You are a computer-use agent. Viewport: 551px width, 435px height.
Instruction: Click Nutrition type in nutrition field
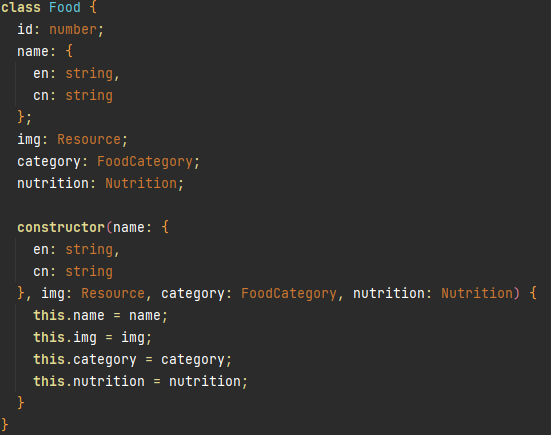(141, 183)
